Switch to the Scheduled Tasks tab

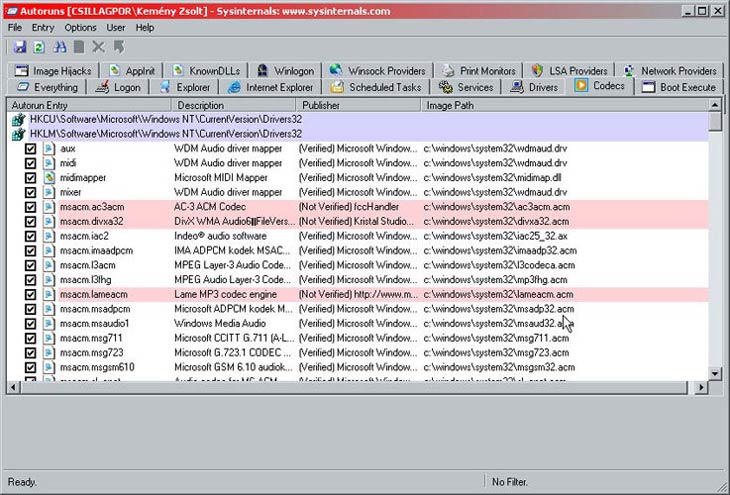click(376, 87)
